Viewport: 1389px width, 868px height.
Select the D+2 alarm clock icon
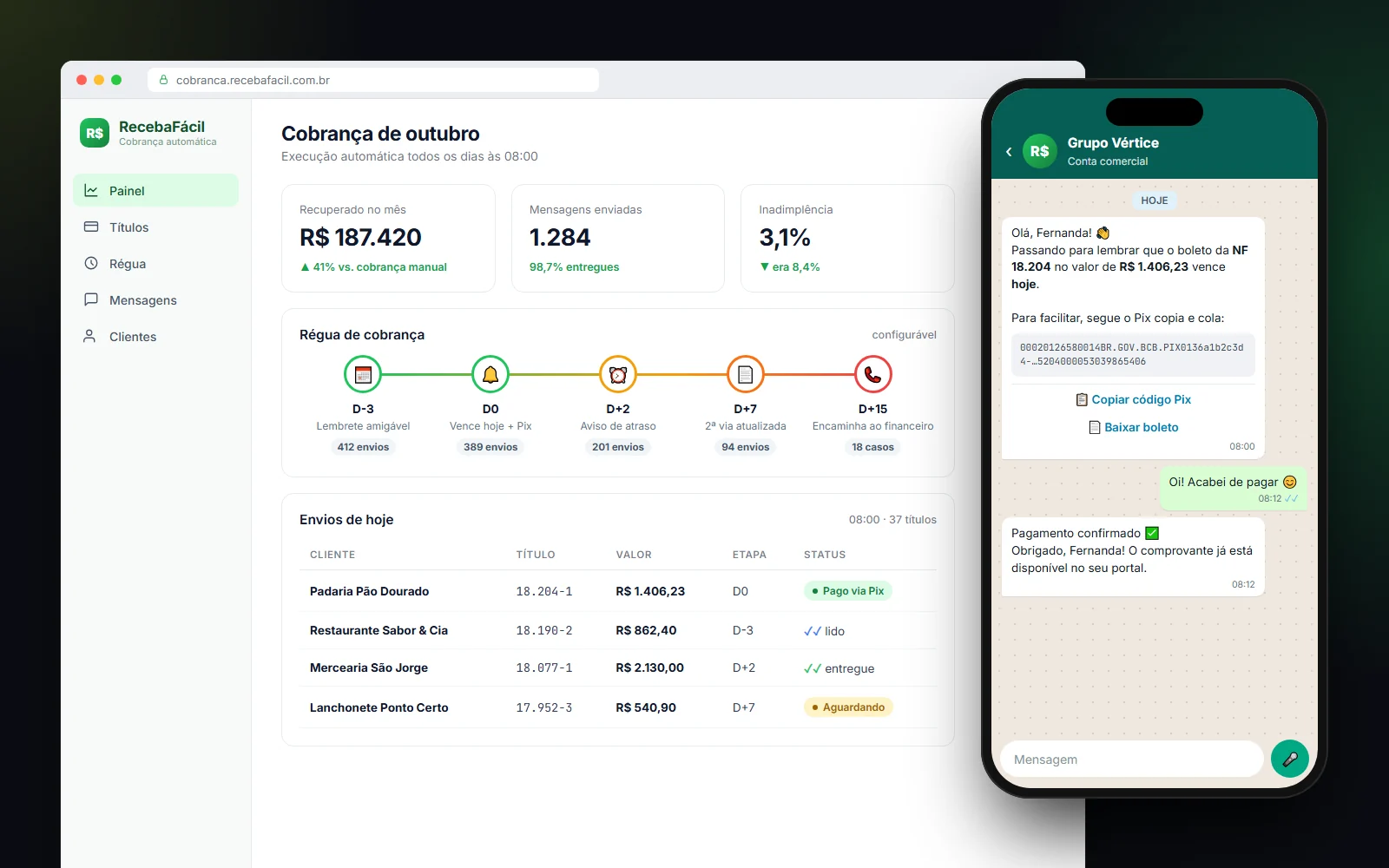pyautogui.click(x=618, y=374)
